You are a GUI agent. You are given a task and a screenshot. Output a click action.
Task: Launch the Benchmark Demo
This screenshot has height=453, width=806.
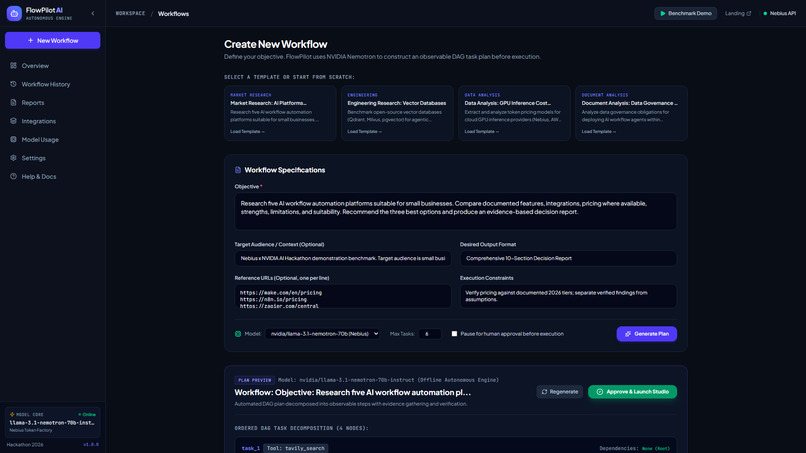click(x=686, y=13)
